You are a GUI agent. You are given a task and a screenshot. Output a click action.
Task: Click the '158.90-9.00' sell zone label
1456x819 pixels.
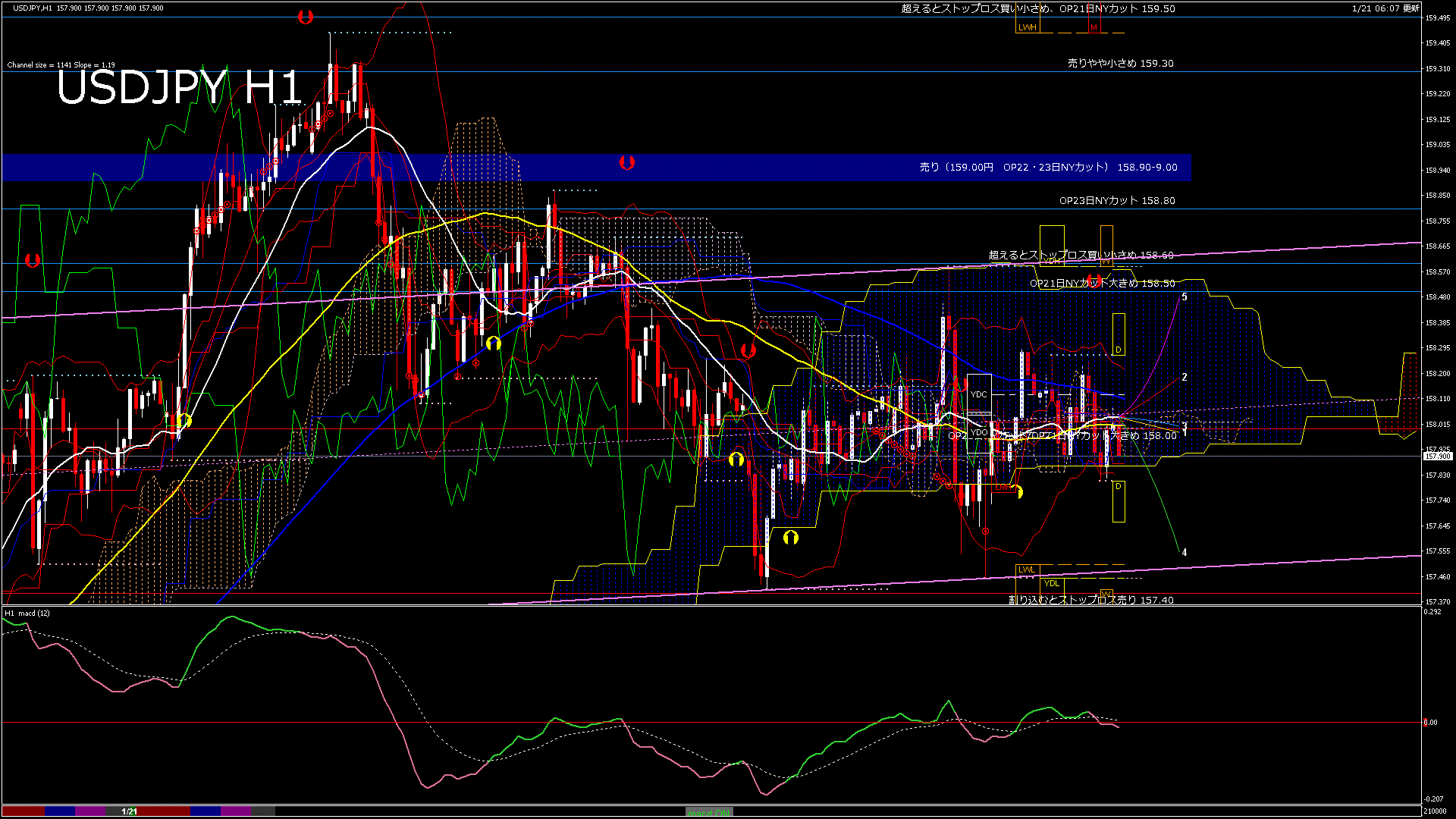pyautogui.click(x=1147, y=168)
